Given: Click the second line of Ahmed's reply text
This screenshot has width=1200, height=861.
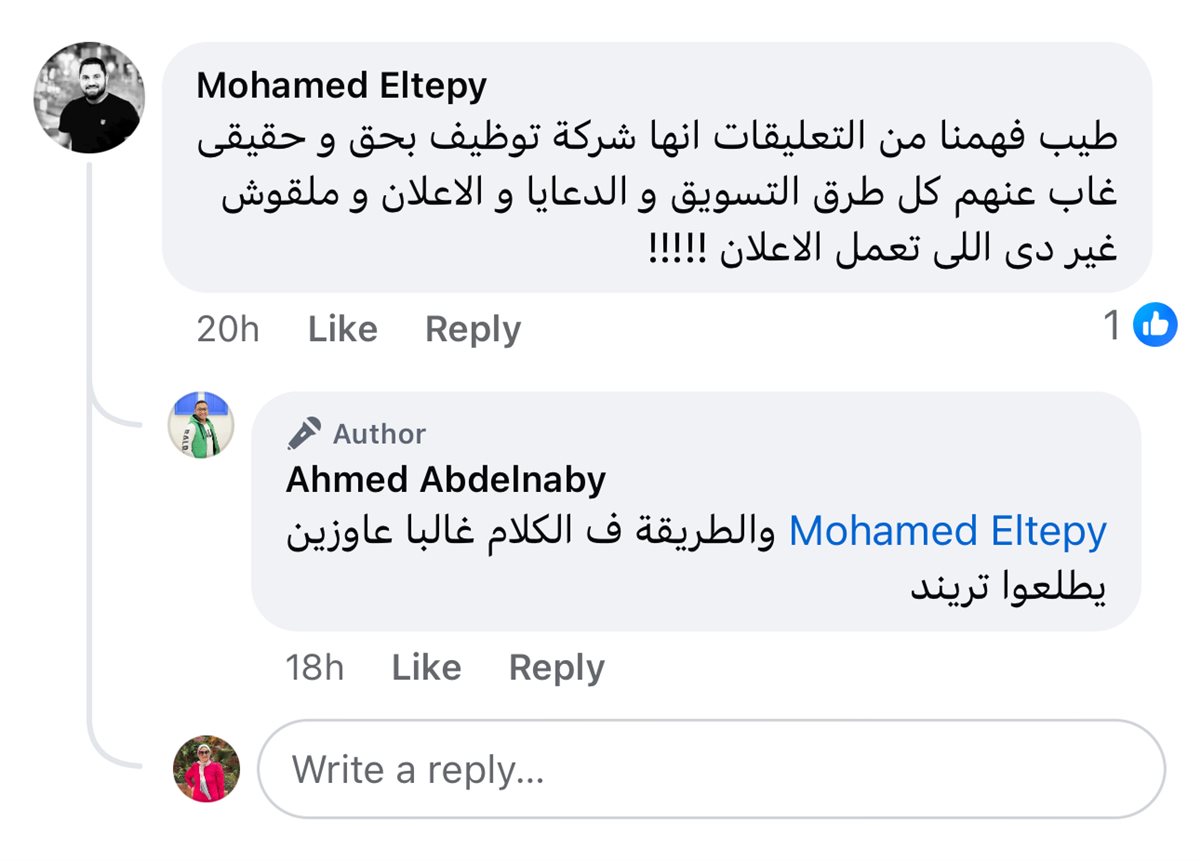Looking at the screenshot, I should coord(1008,587).
